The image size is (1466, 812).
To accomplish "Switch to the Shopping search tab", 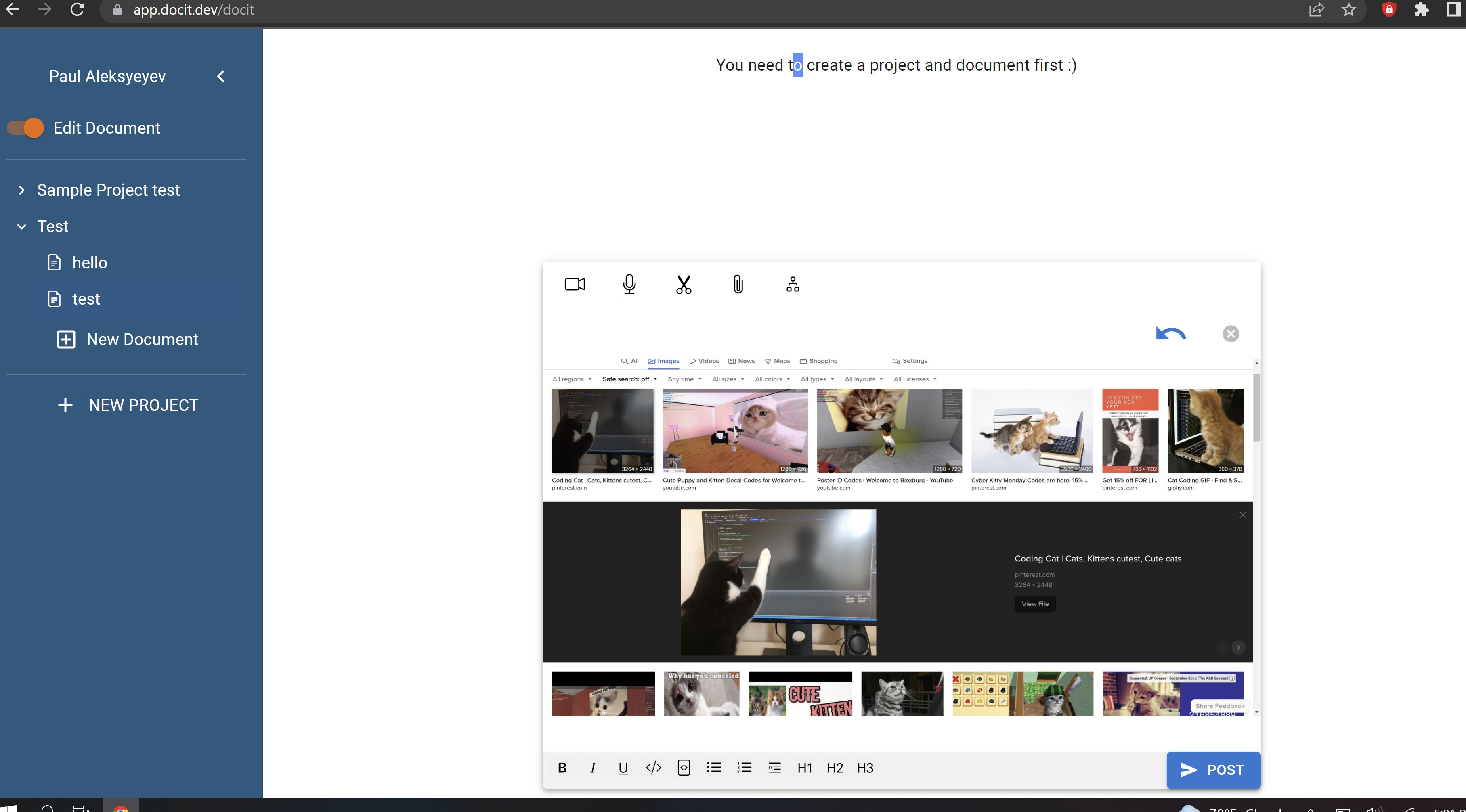I will (819, 361).
